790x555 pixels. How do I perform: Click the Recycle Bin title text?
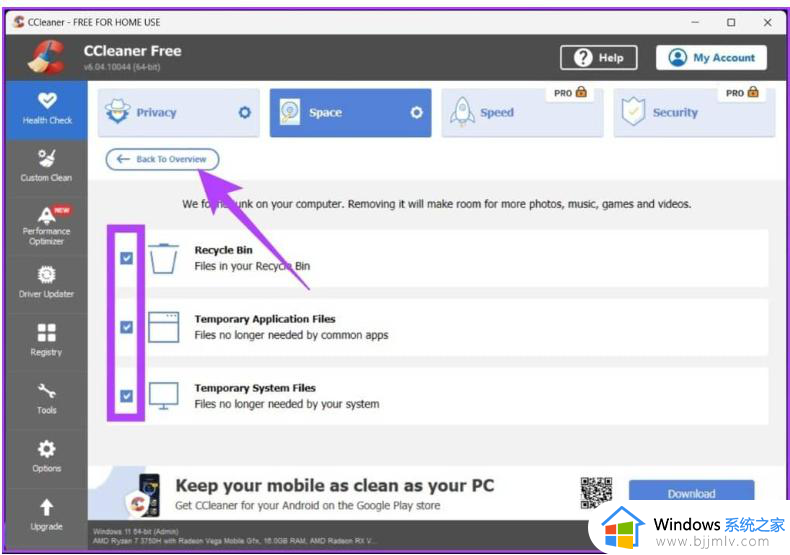point(223,250)
